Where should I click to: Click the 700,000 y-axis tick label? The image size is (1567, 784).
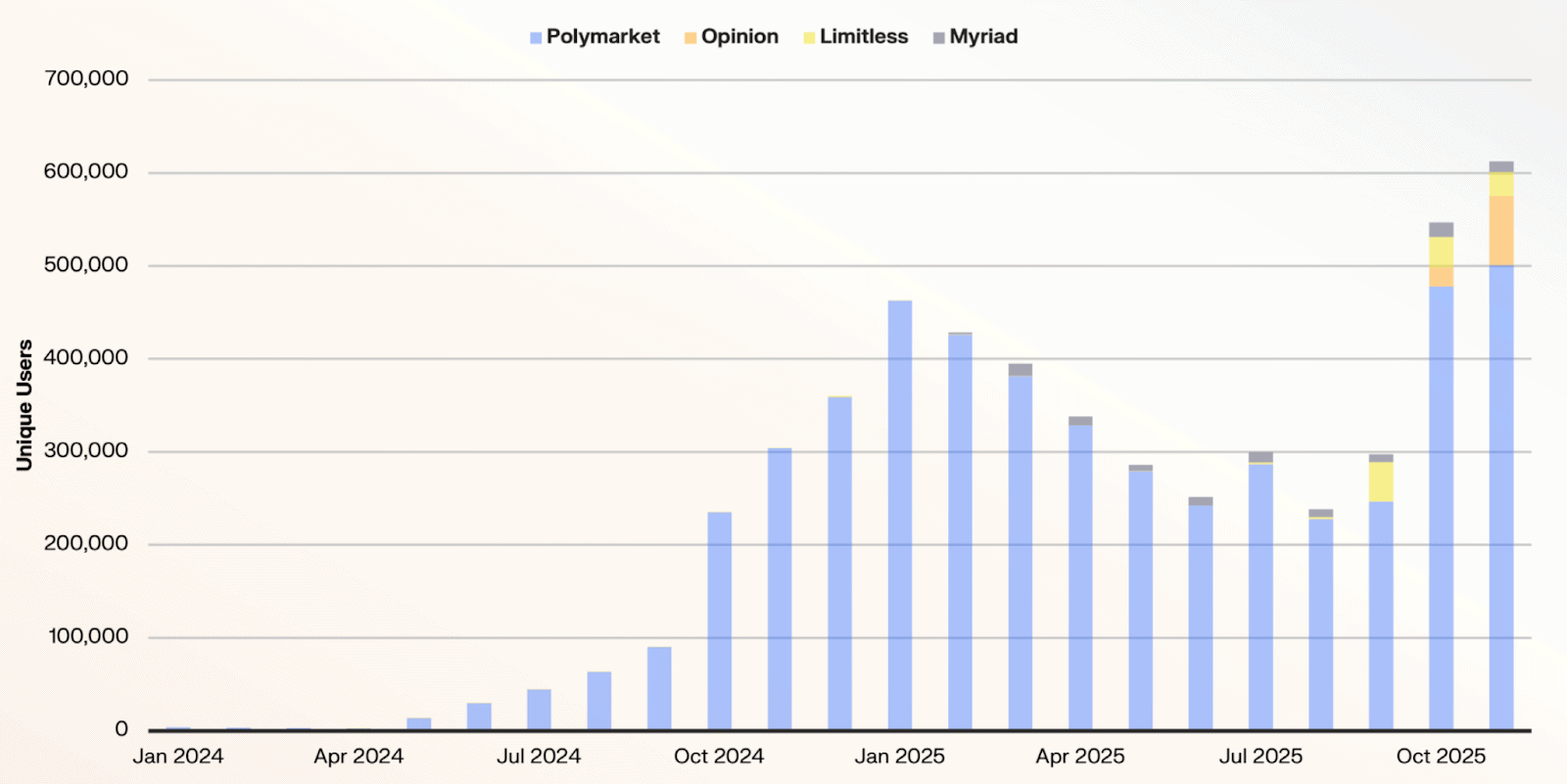point(86,78)
